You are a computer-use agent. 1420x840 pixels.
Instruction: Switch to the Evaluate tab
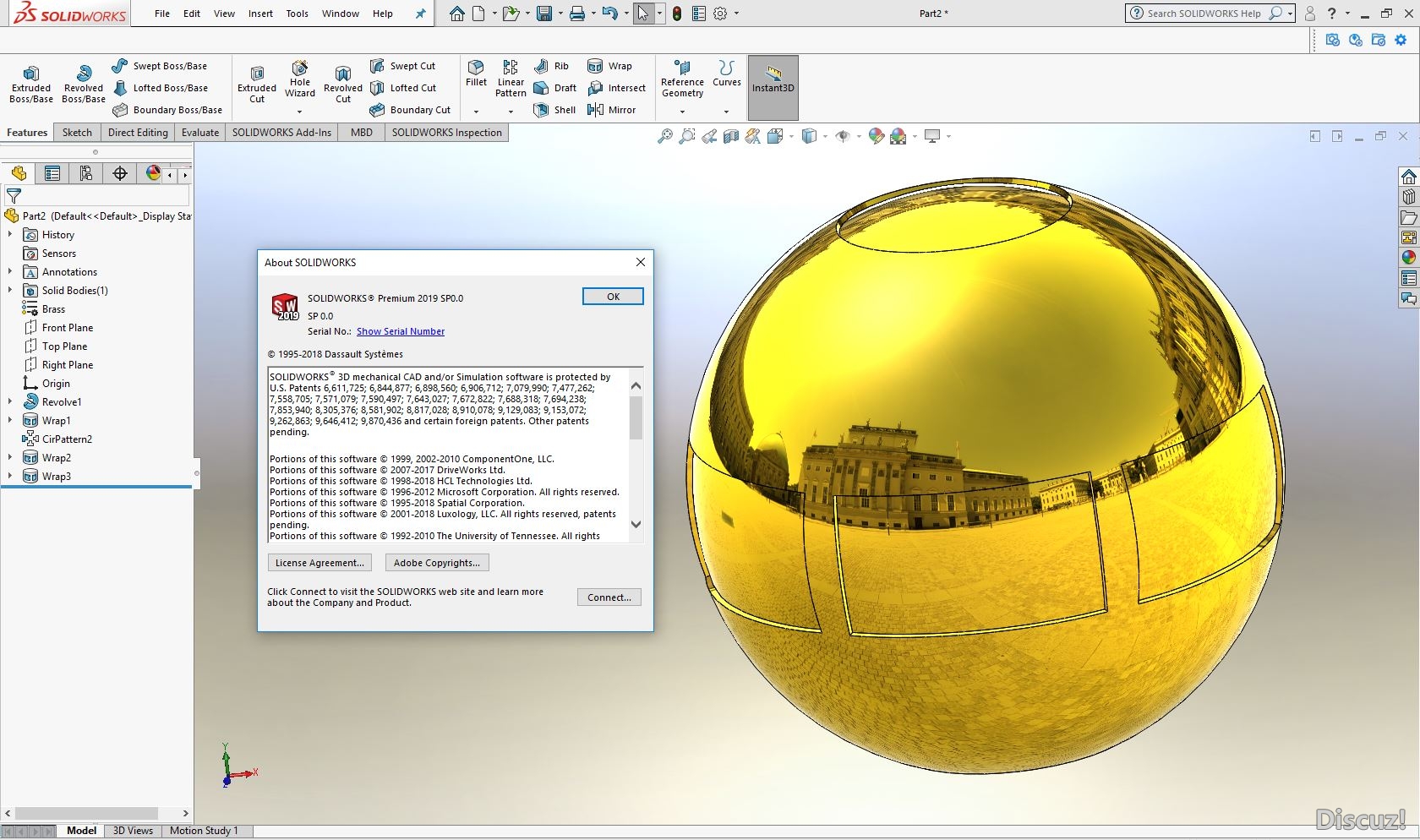pos(200,133)
